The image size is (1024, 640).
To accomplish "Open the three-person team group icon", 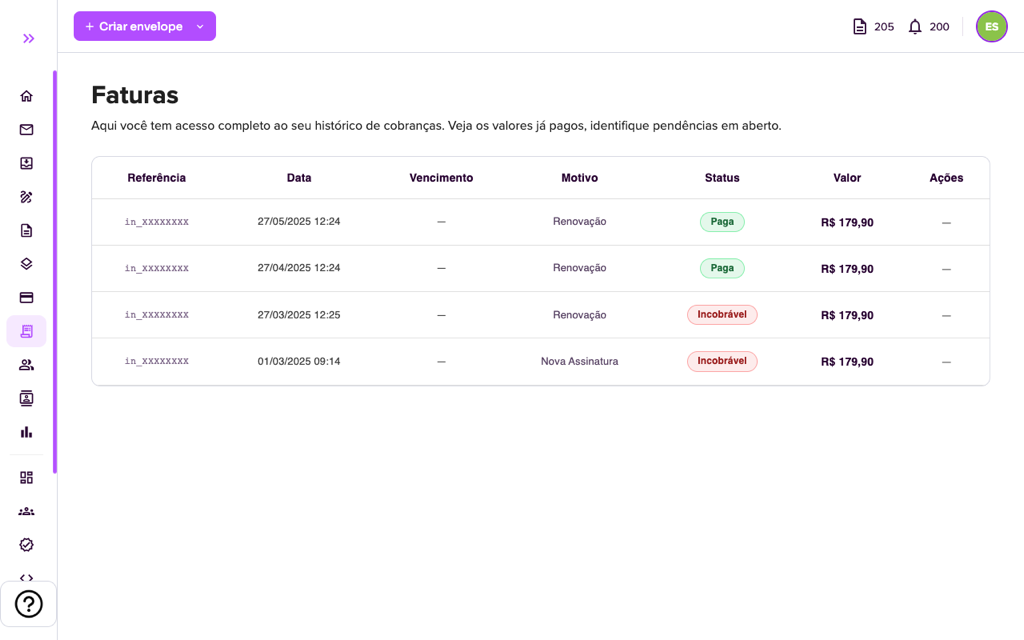I will click(26, 511).
